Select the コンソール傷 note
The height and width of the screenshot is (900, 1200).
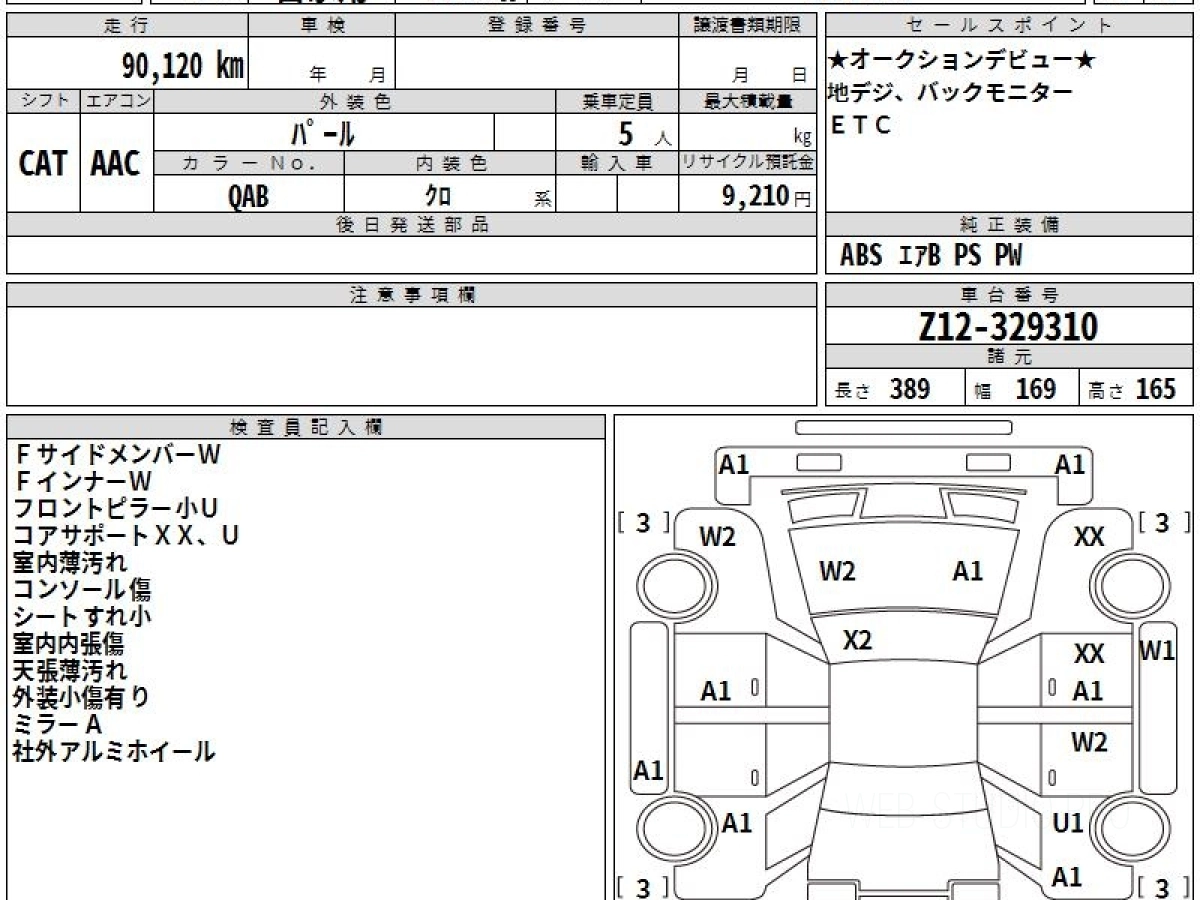click(82, 590)
